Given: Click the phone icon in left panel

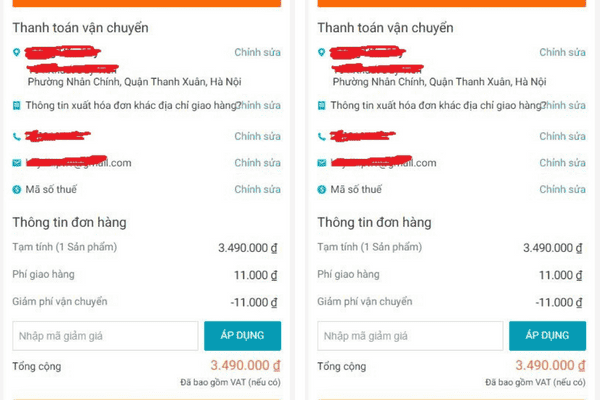Looking at the screenshot, I should pos(16,137).
